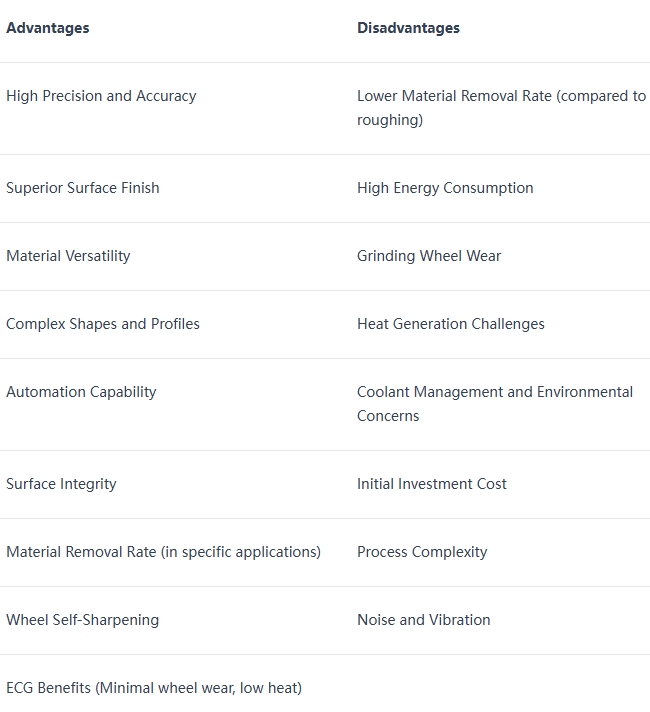Click the Disadvantages column header
The width and height of the screenshot is (650, 712).
point(408,28)
